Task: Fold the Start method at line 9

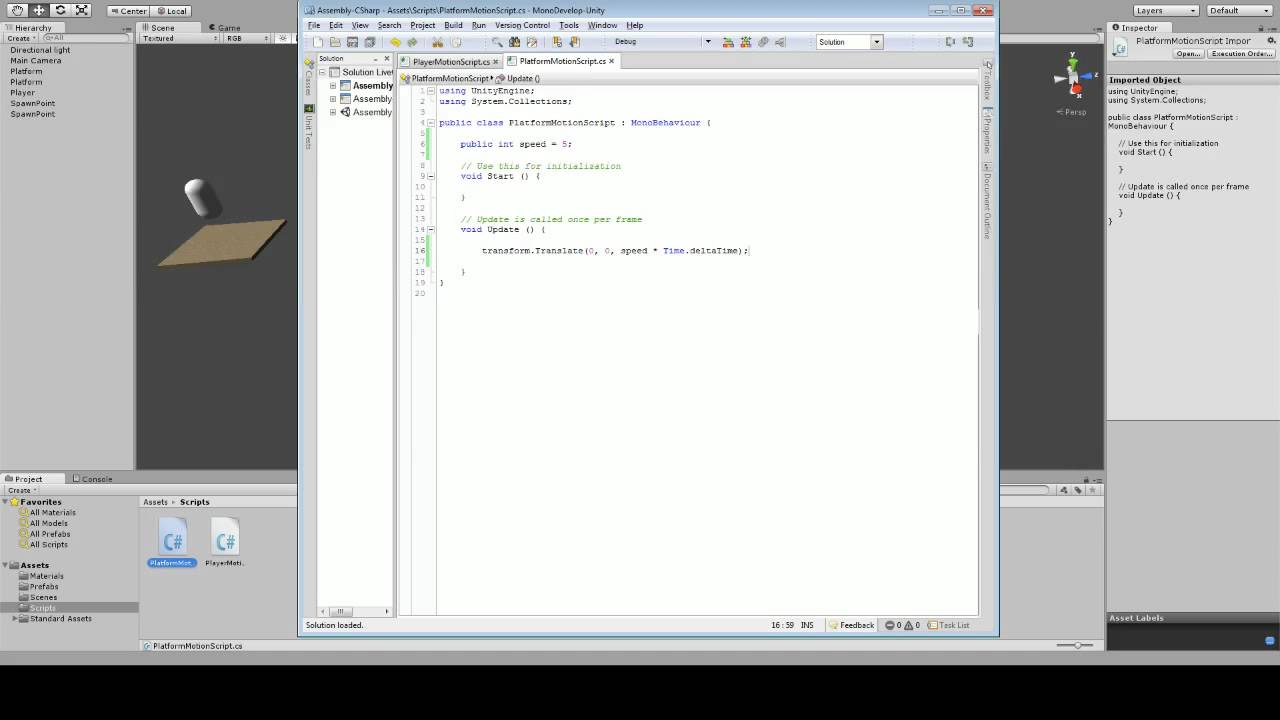Action: (431, 176)
